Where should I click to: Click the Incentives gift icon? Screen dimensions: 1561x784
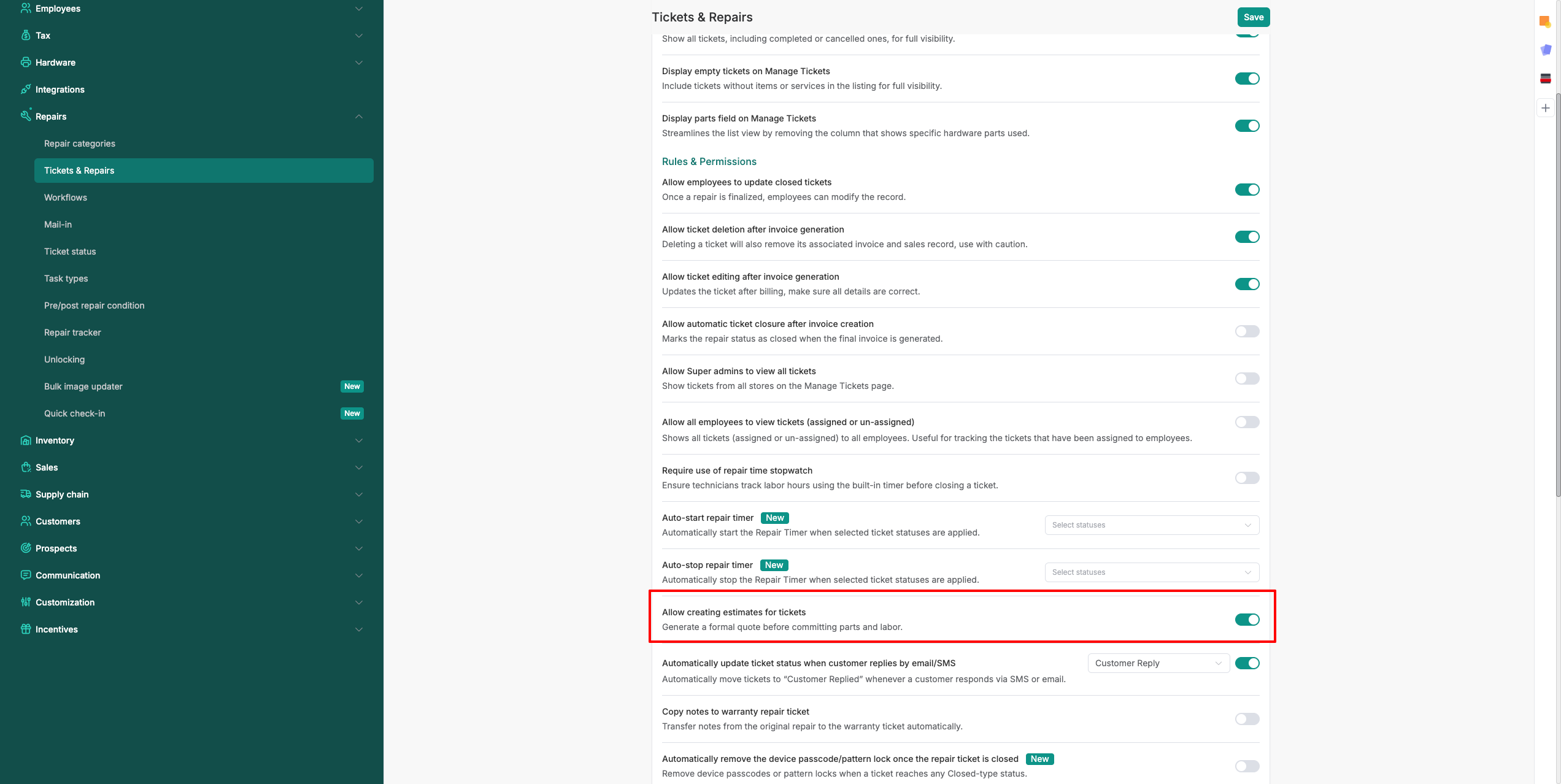coord(25,629)
